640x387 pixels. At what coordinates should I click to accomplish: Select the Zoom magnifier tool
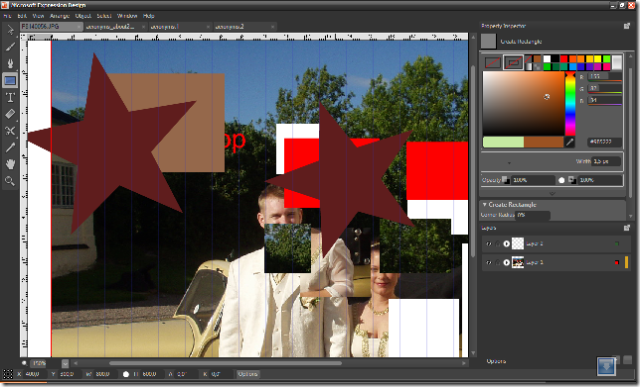click(10, 181)
